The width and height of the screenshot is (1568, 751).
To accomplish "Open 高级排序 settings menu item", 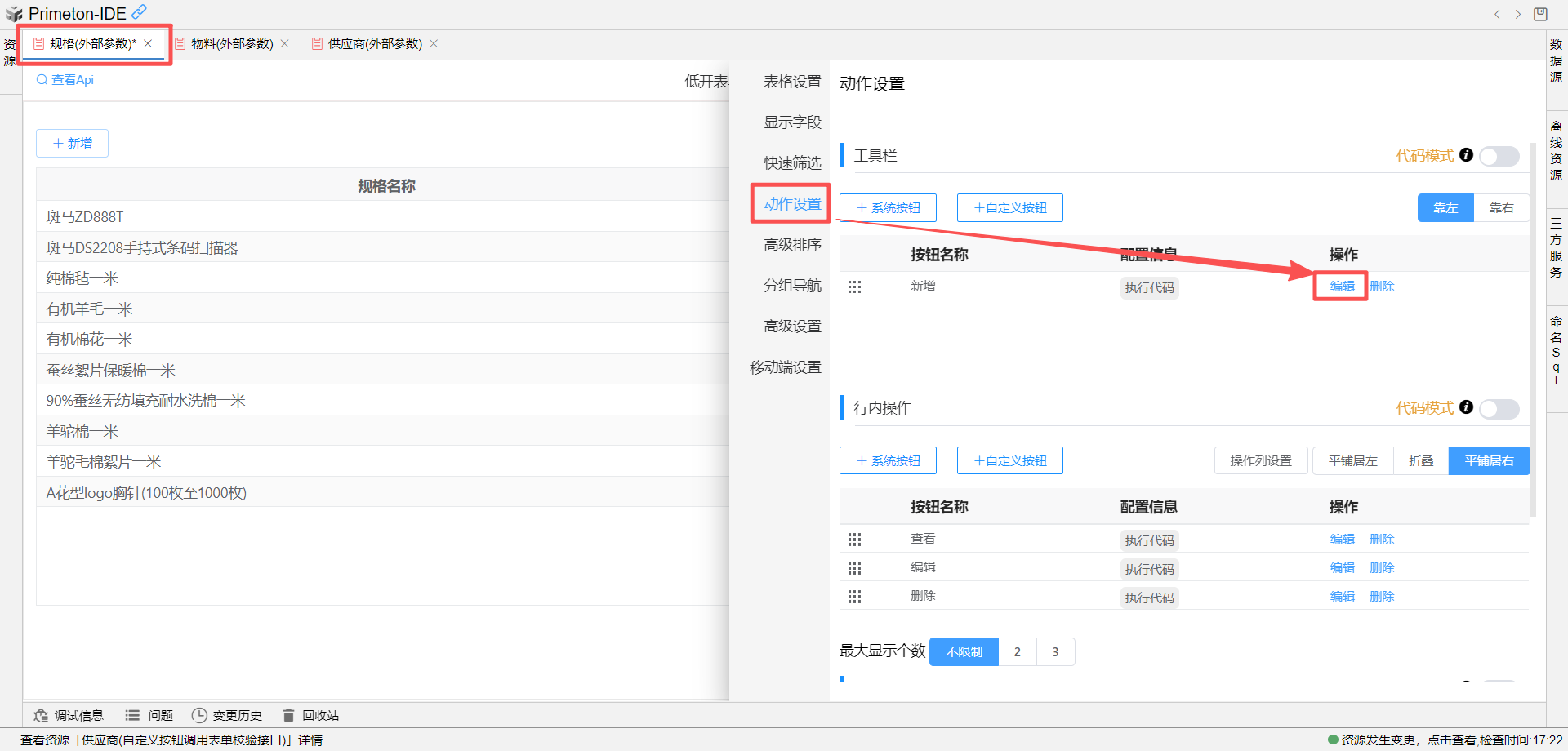I will tap(791, 245).
